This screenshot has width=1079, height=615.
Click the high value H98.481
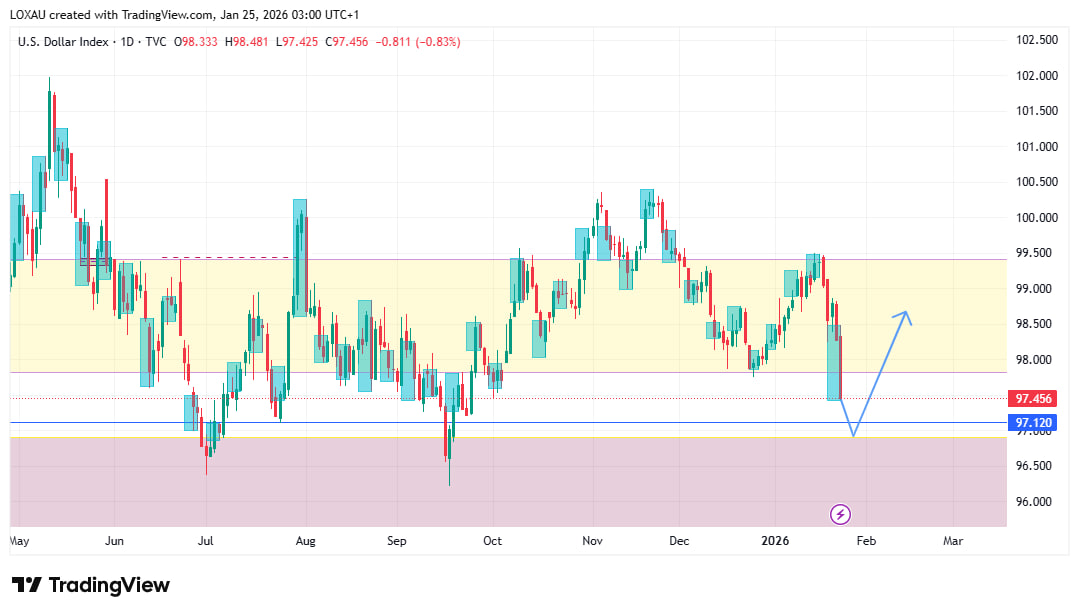[x=246, y=42]
